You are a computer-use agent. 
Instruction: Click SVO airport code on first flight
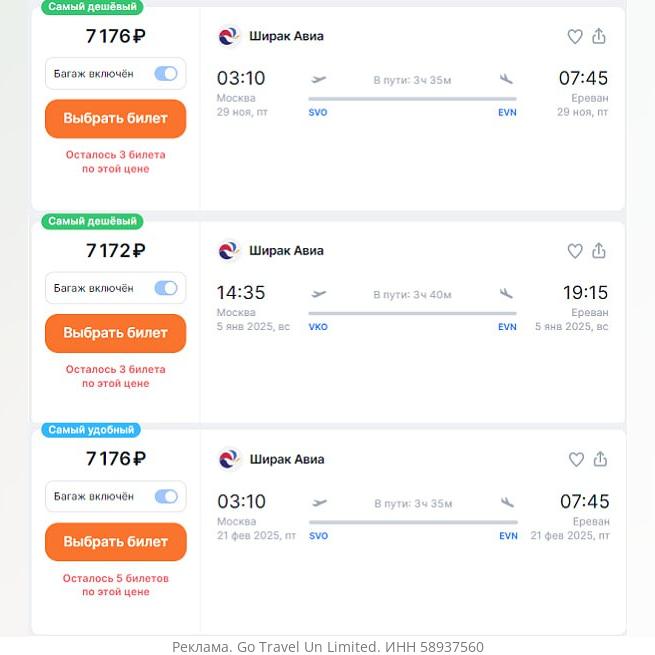tap(318, 113)
